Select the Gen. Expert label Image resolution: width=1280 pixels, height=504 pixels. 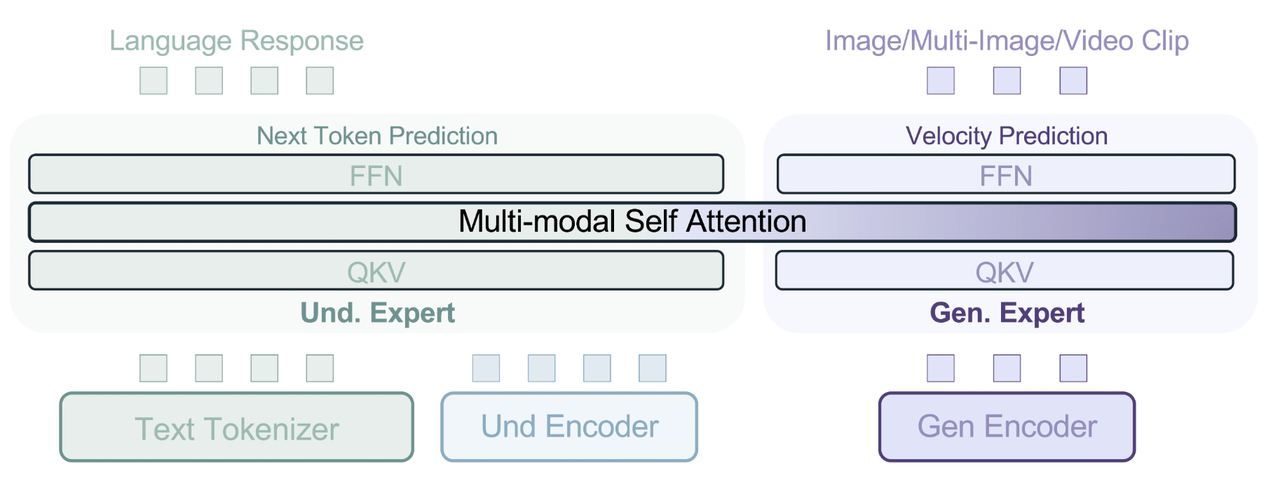pos(1007,313)
